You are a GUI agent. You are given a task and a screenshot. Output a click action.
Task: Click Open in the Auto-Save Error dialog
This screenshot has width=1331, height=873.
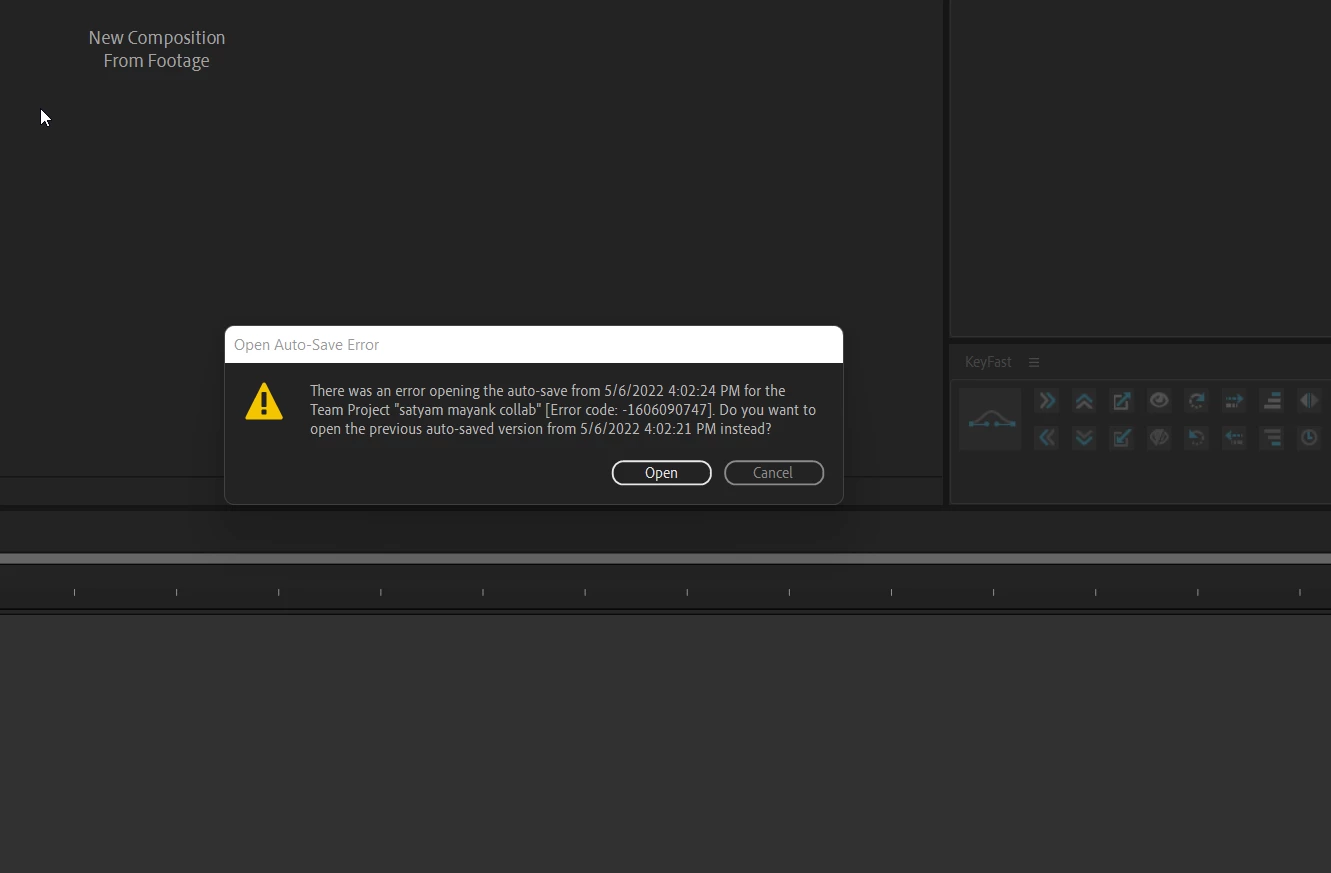661,473
